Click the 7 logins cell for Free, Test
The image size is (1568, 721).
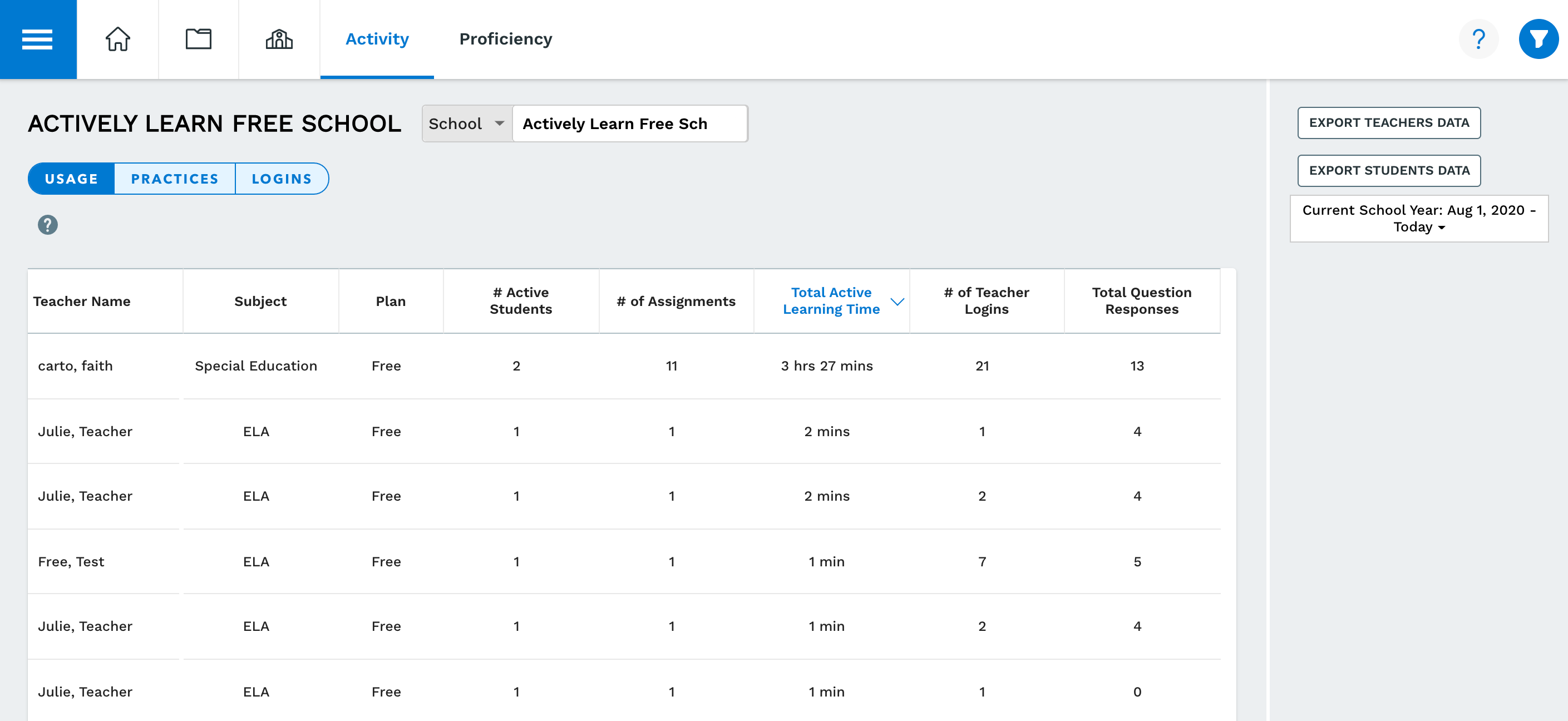[x=983, y=562]
